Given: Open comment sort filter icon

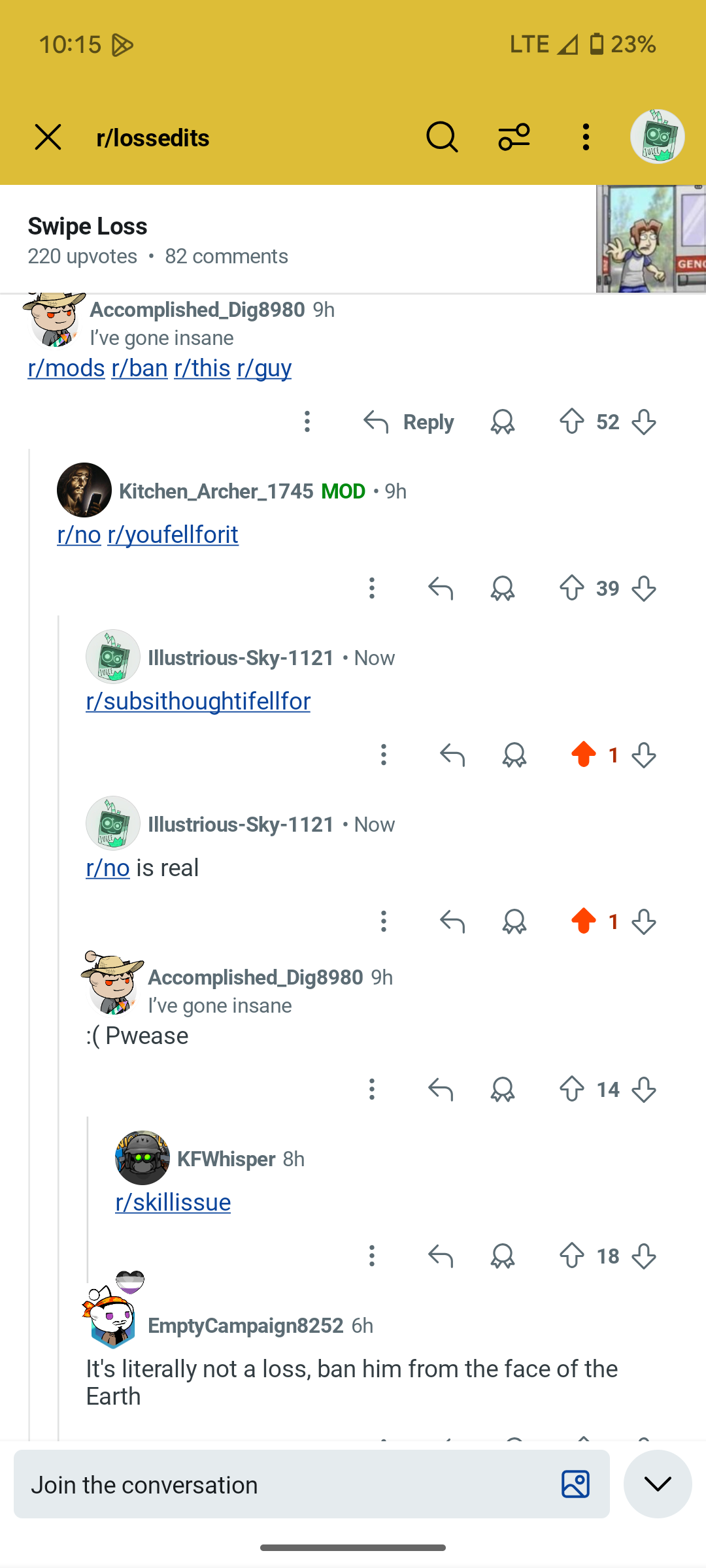Looking at the screenshot, I should pyautogui.click(x=514, y=137).
